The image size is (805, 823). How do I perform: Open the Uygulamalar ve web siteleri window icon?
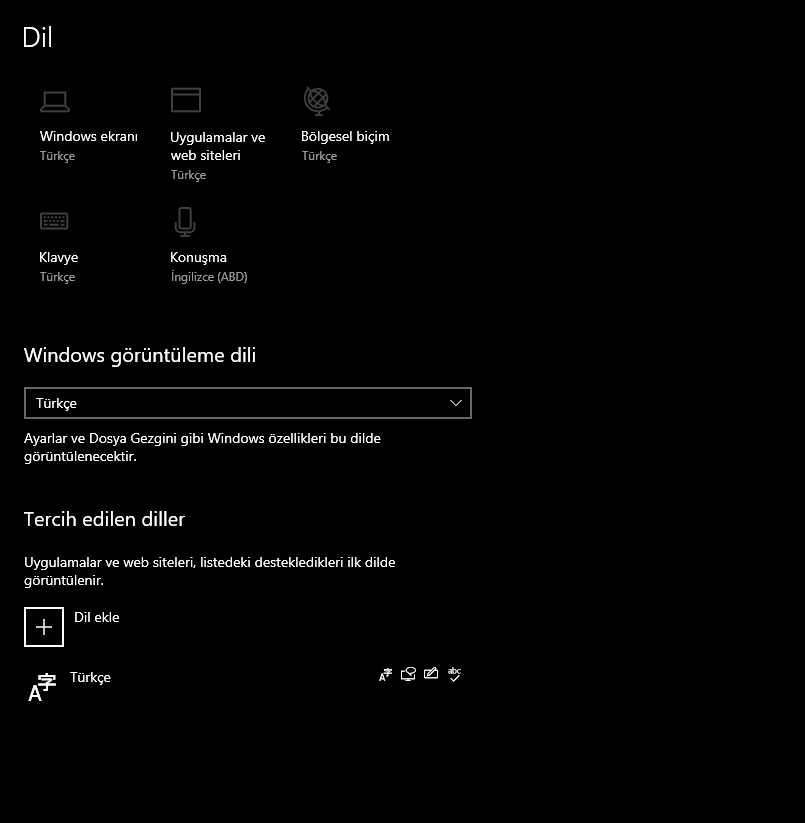[x=186, y=100]
